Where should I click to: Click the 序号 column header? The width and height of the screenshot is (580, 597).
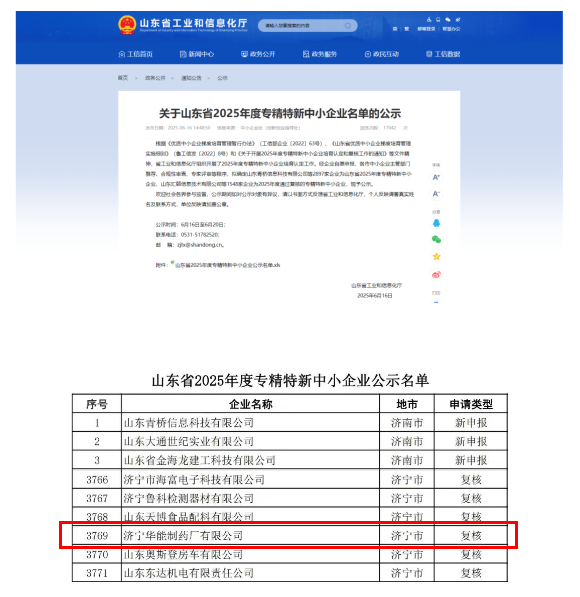coord(97,404)
